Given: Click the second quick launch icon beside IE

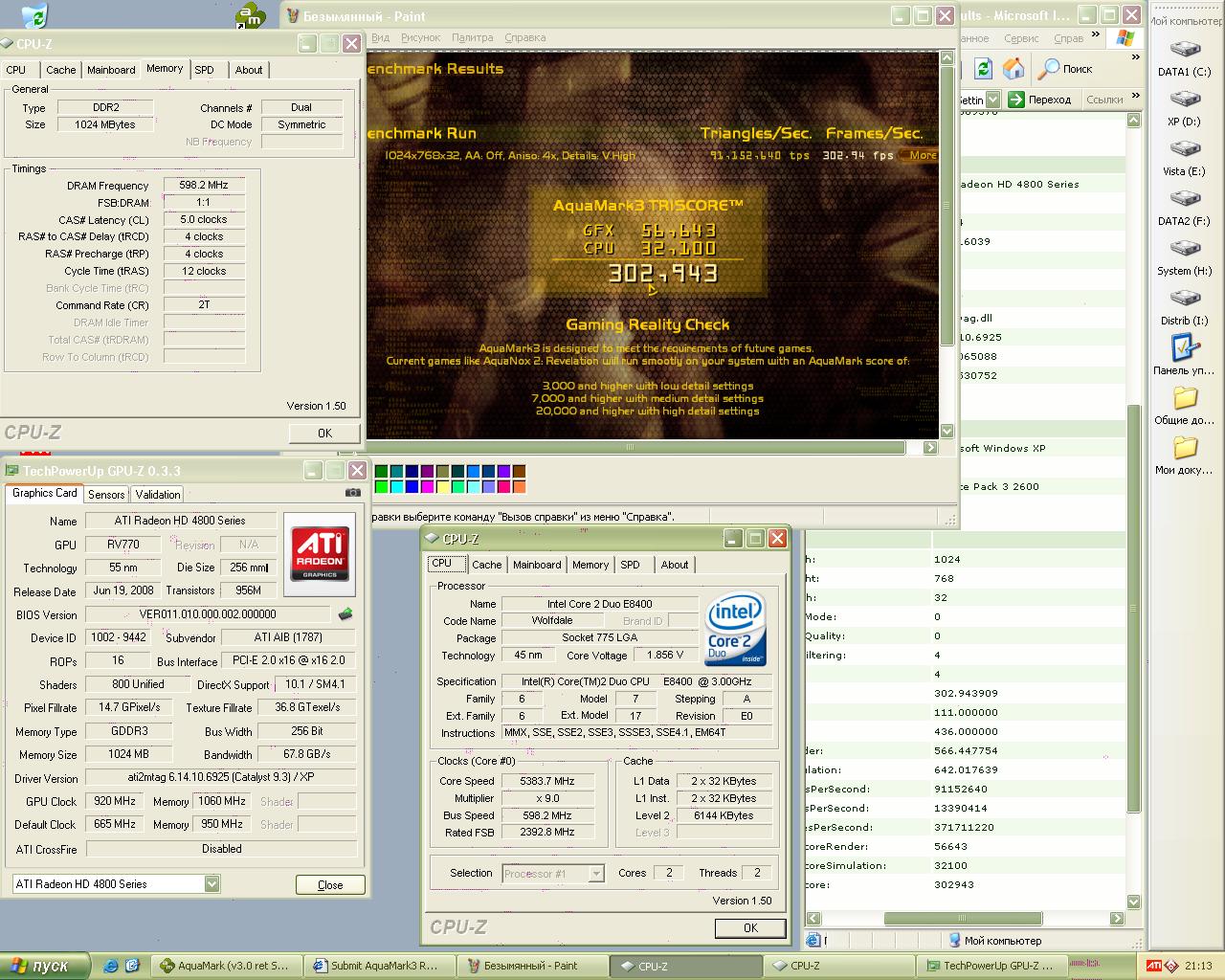Looking at the screenshot, I should [x=132, y=966].
